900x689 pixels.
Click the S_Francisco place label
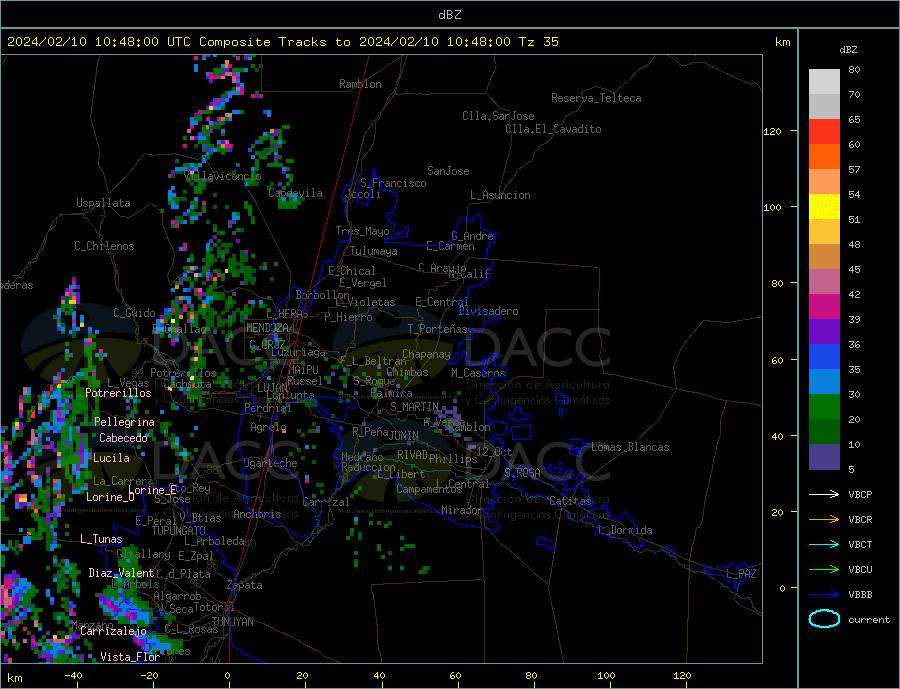click(x=393, y=183)
